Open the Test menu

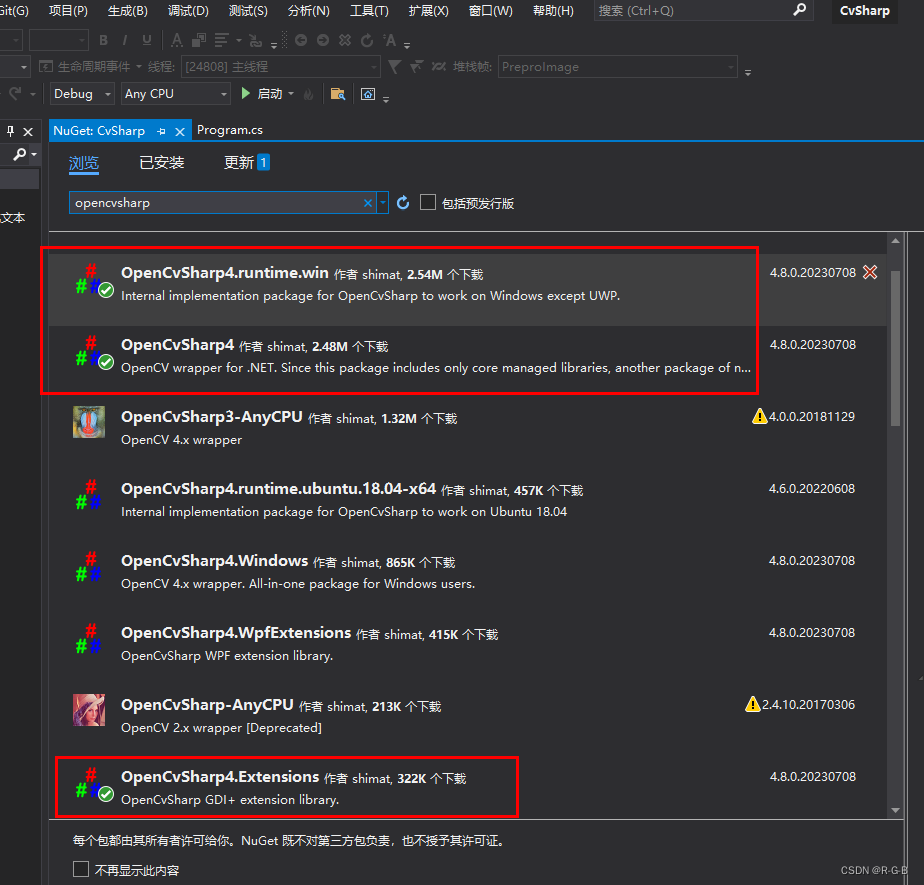pyautogui.click(x=248, y=11)
